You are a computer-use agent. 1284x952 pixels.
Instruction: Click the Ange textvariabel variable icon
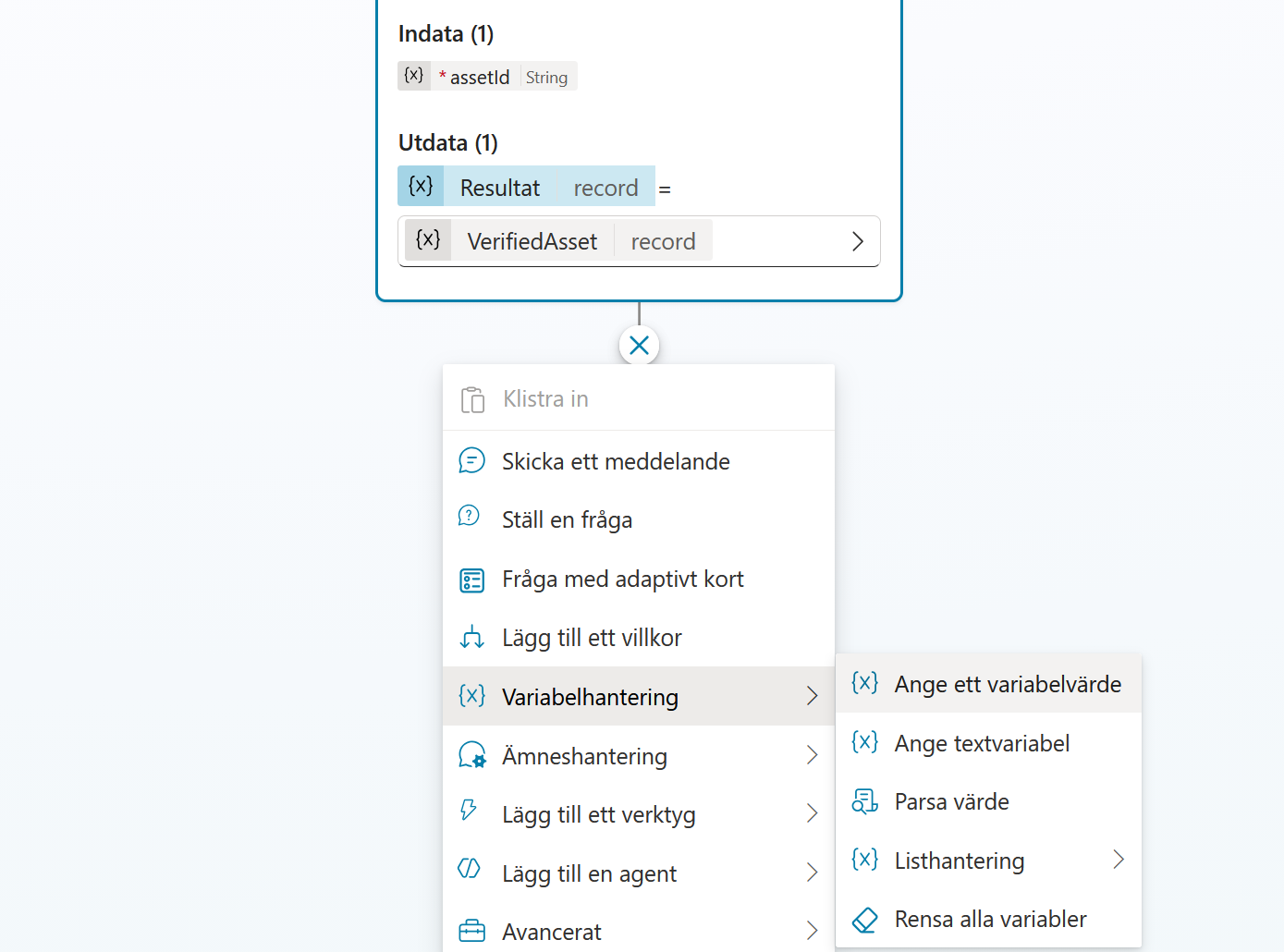tap(865, 742)
